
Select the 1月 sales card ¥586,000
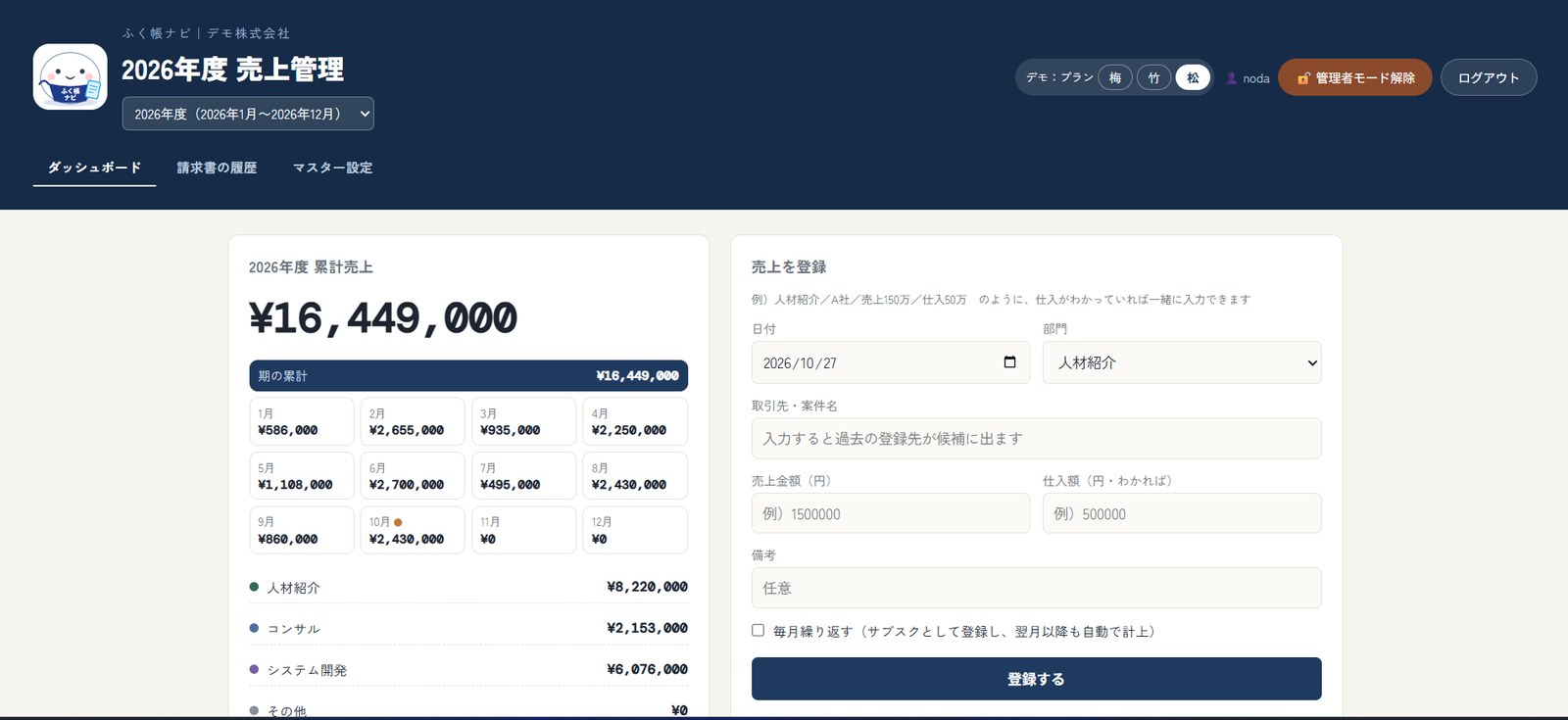click(302, 422)
